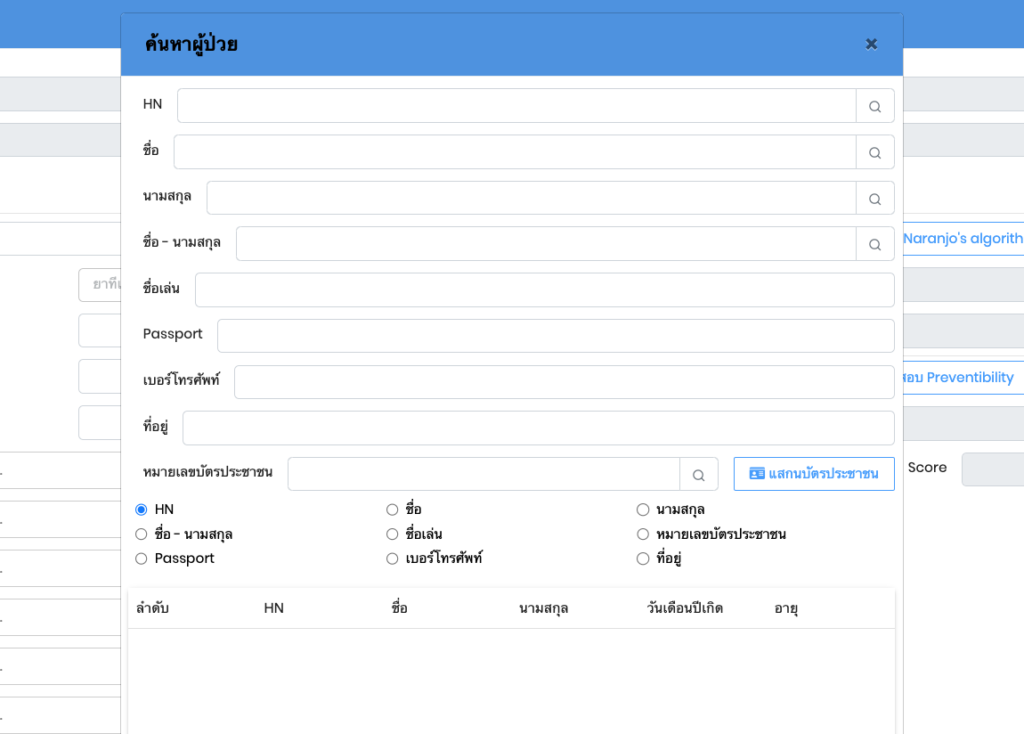
Task: Select the HN radio option
Action: click(x=141, y=510)
